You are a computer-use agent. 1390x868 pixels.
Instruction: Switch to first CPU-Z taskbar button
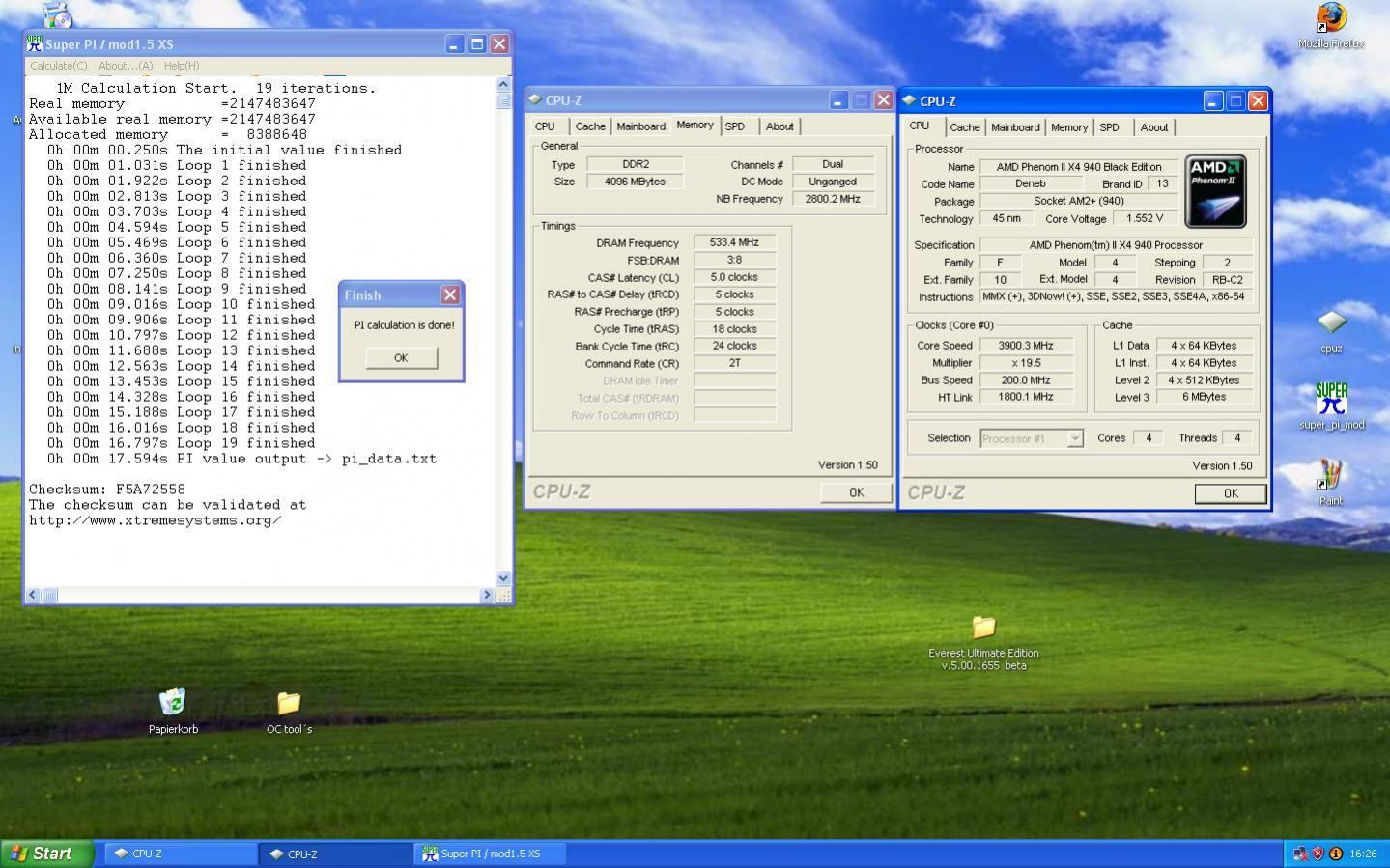point(180,854)
